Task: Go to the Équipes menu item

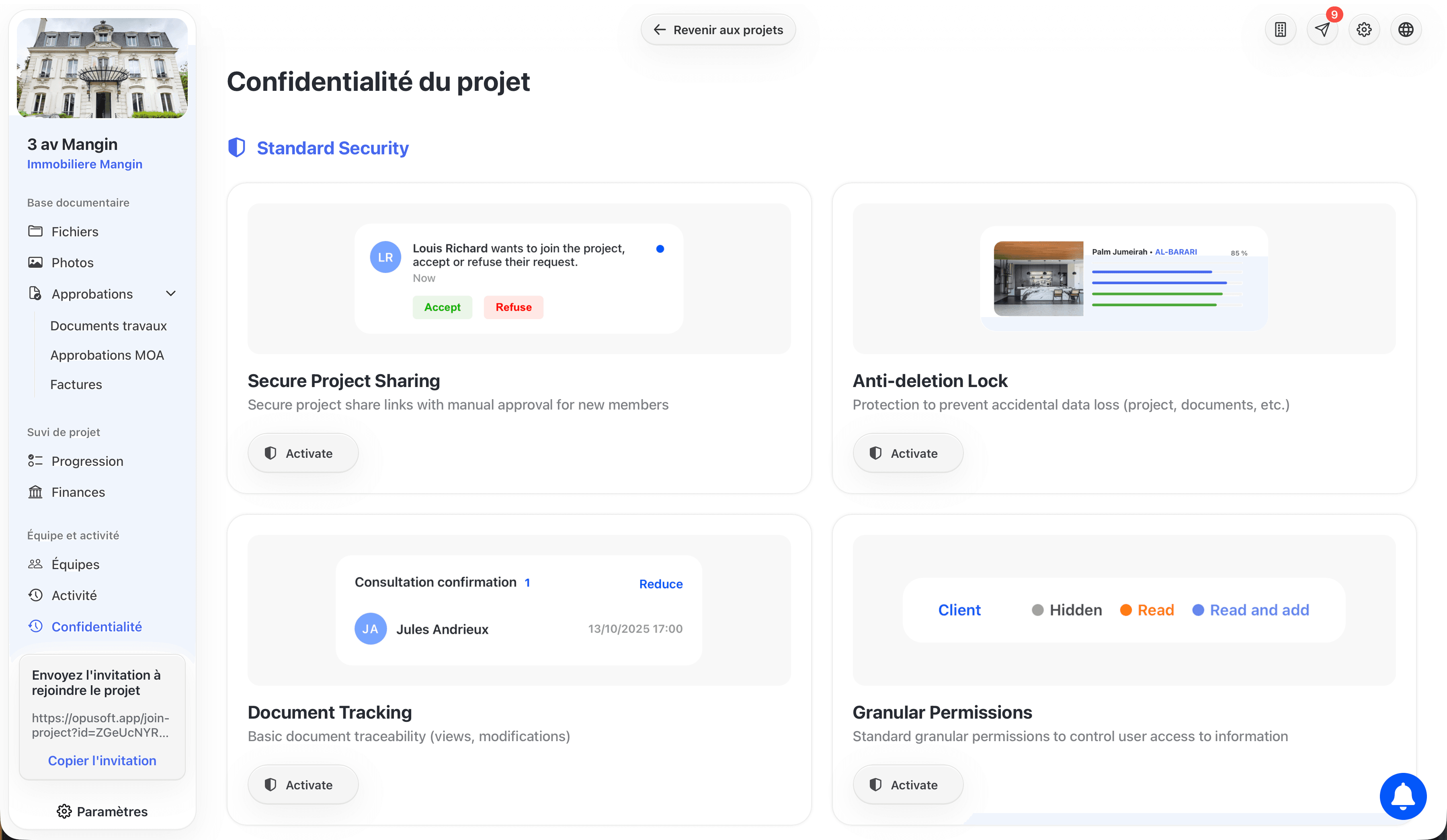Action: coord(75,564)
